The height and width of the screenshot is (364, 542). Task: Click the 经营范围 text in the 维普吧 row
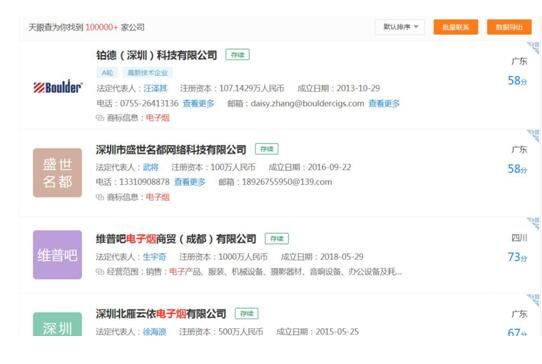click(x=123, y=272)
